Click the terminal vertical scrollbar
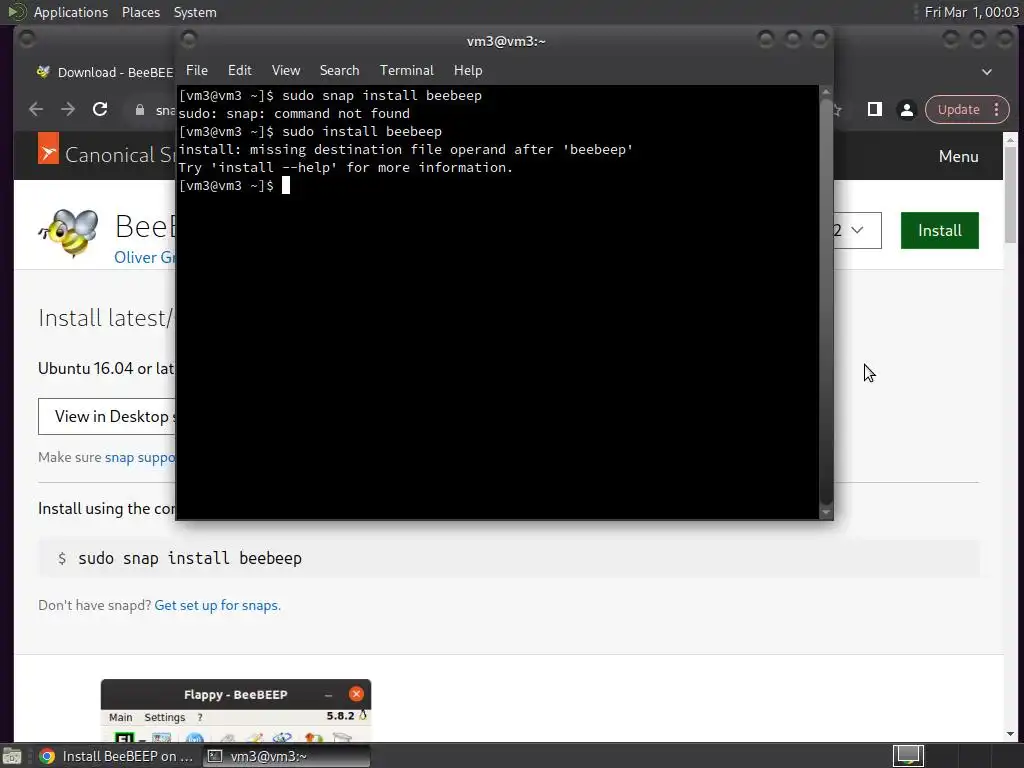1024x768 pixels. pyautogui.click(x=825, y=301)
